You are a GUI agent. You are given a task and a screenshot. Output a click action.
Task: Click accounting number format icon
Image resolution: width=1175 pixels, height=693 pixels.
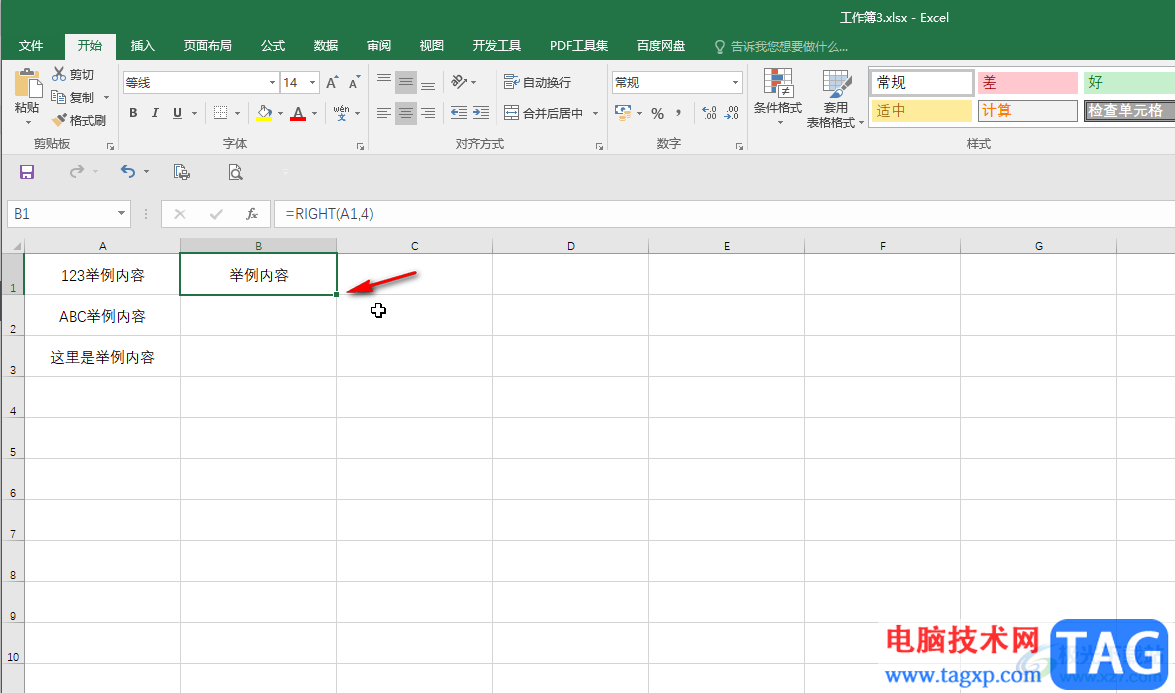pyautogui.click(x=623, y=113)
